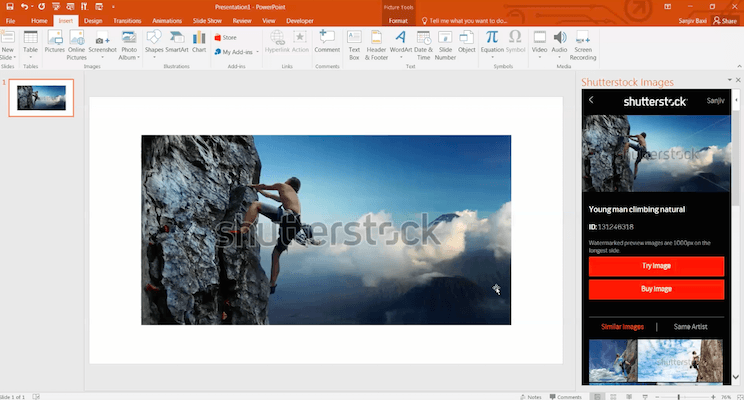This screenshot has height=400, width=744.
Task: Open the Animations tab
Action: click(x=167, y=21)
